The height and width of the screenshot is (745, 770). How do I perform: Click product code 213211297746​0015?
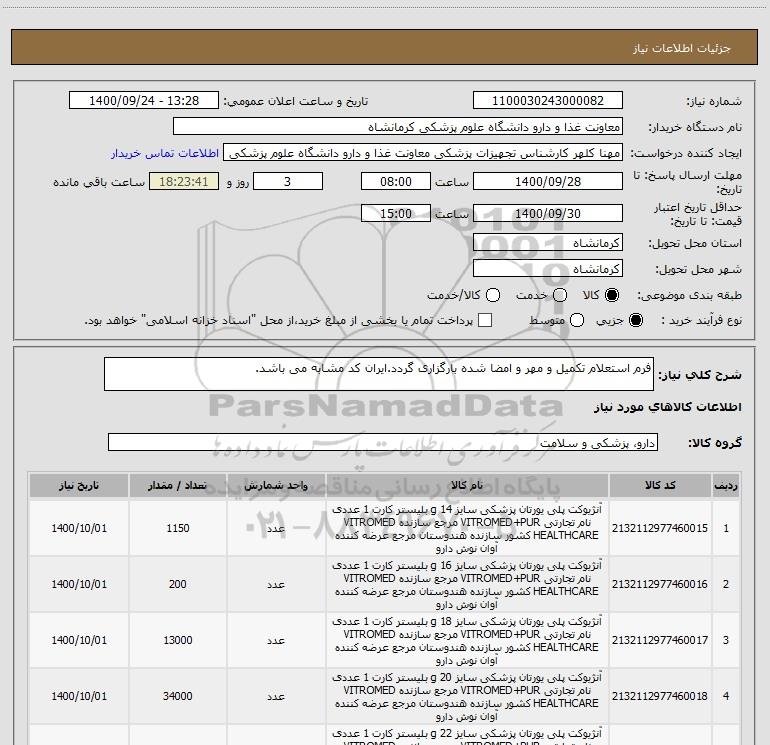pos(660,528)
